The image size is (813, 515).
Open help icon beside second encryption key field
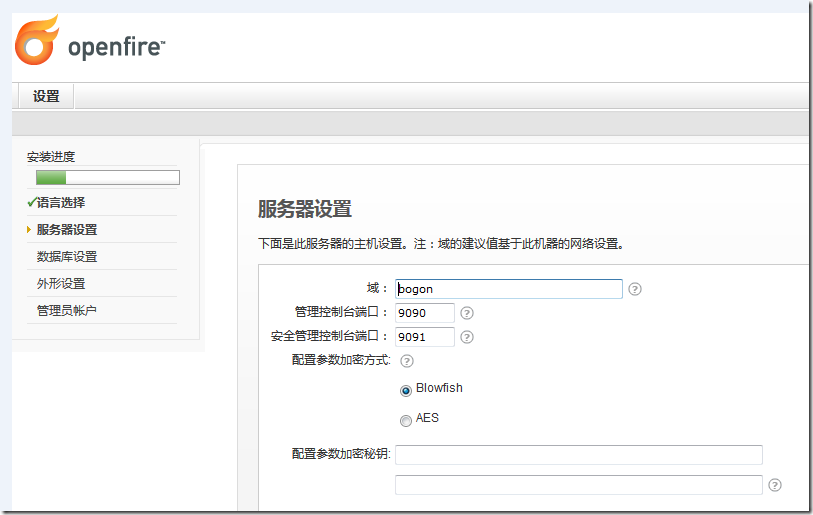tap(775, 485)
